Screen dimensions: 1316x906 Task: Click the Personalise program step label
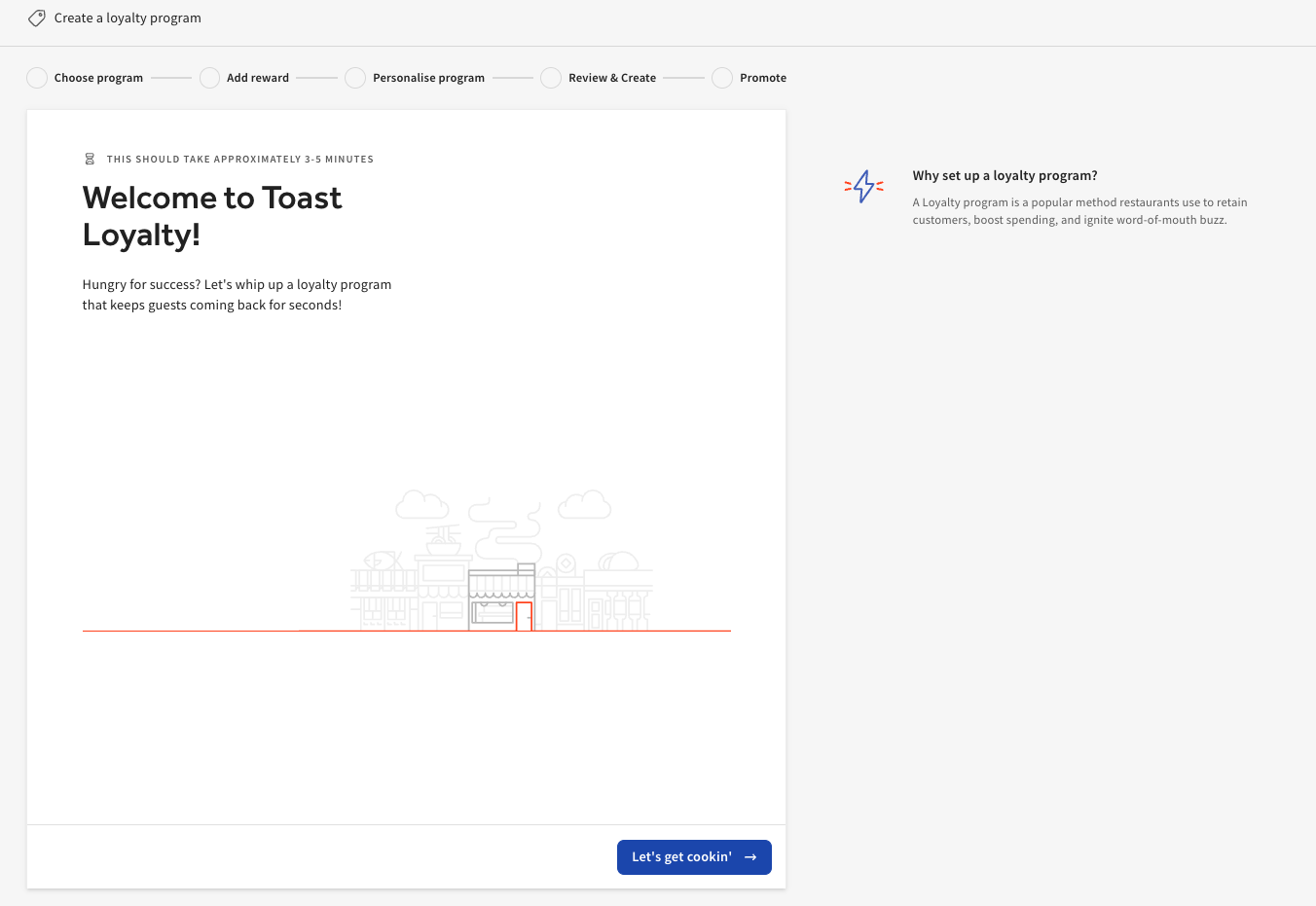pyautogui.click(x=428, y=77)
